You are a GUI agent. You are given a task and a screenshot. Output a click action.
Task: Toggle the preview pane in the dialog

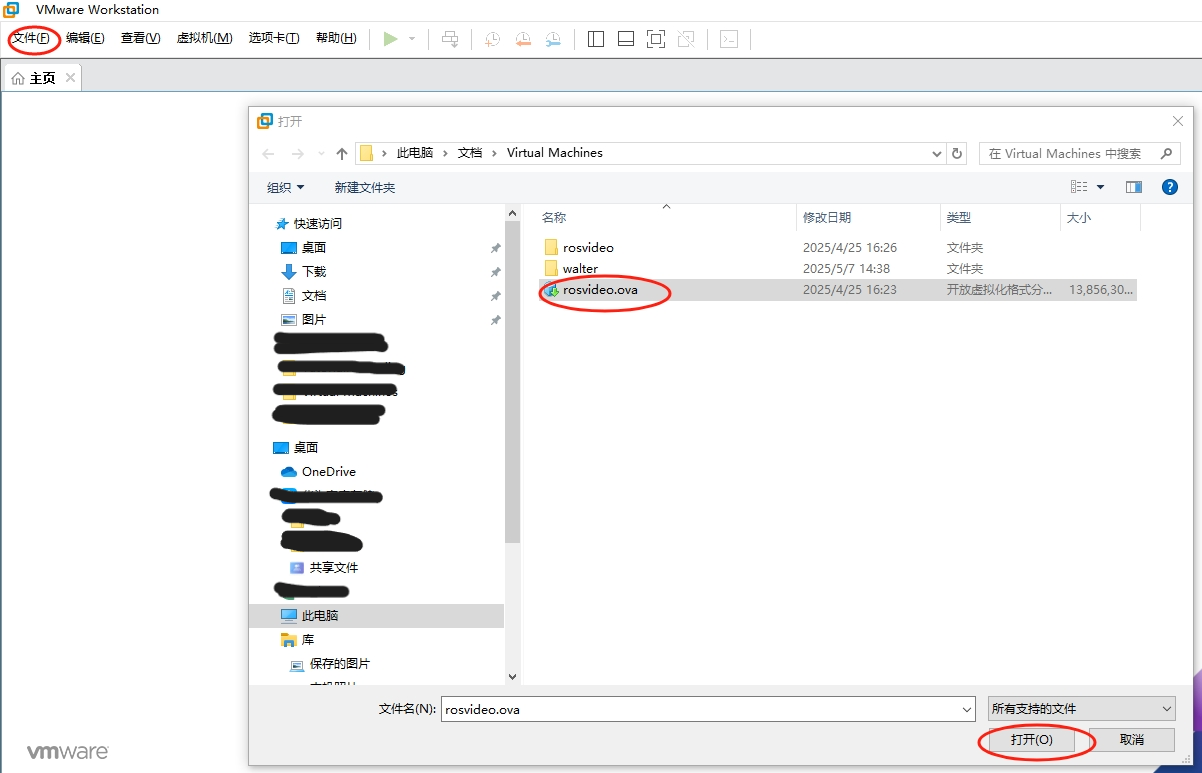pyautogui.click(x=1133, y=187)
